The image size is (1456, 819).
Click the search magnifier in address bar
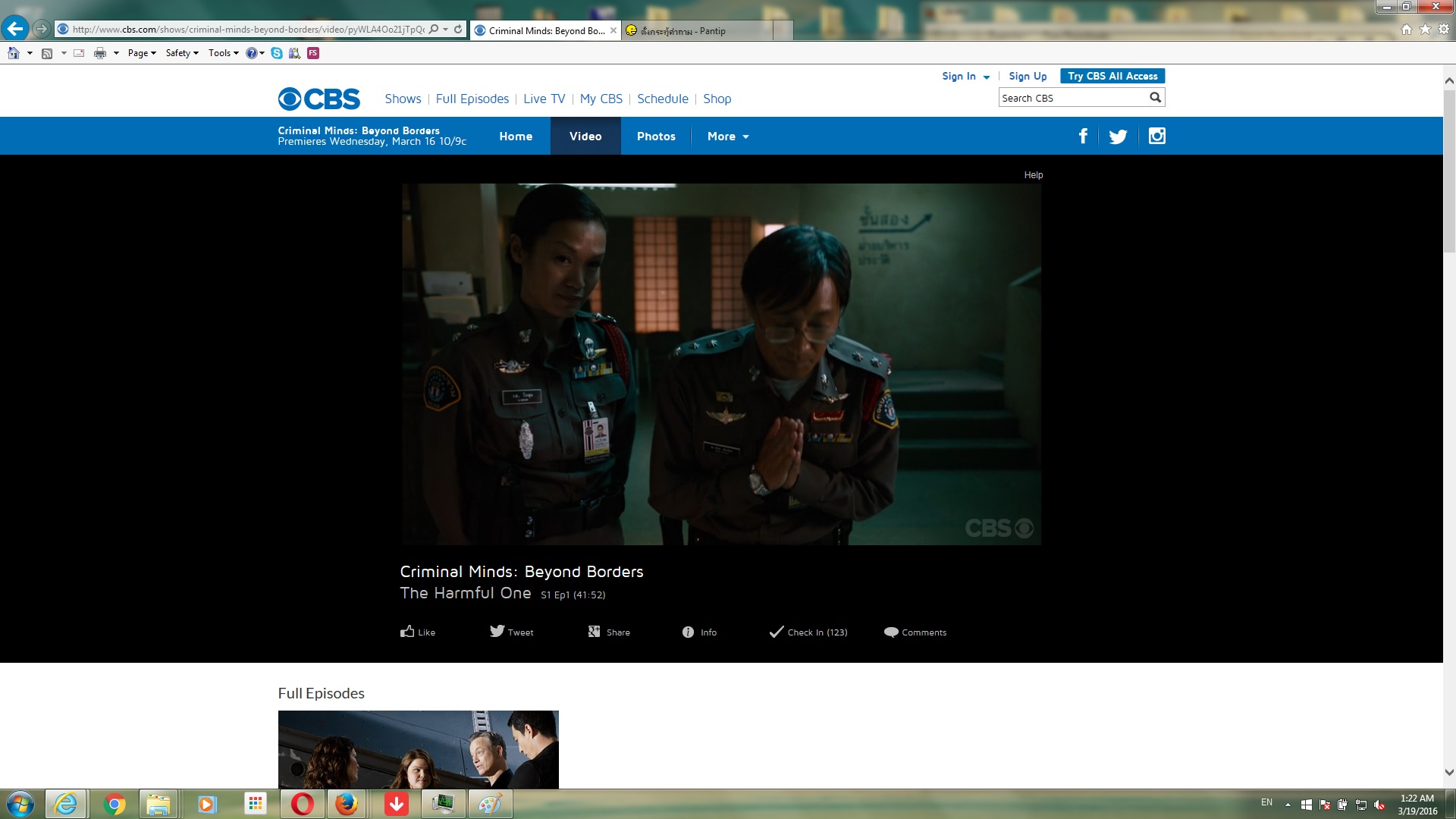(434, 30)
